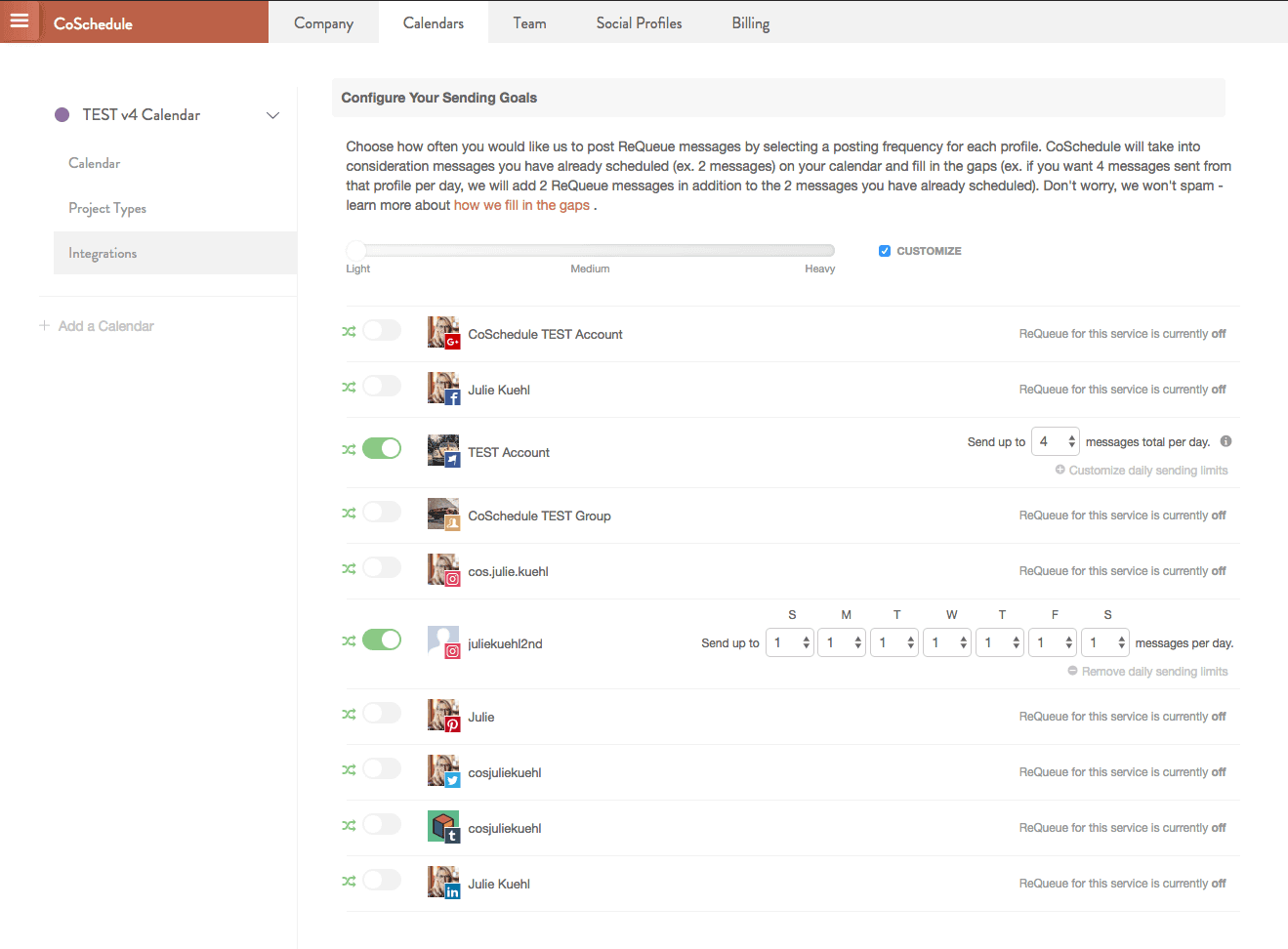Select the Calendars tab
Screen dimensions: 1288x949
click(x=434, y=22)
